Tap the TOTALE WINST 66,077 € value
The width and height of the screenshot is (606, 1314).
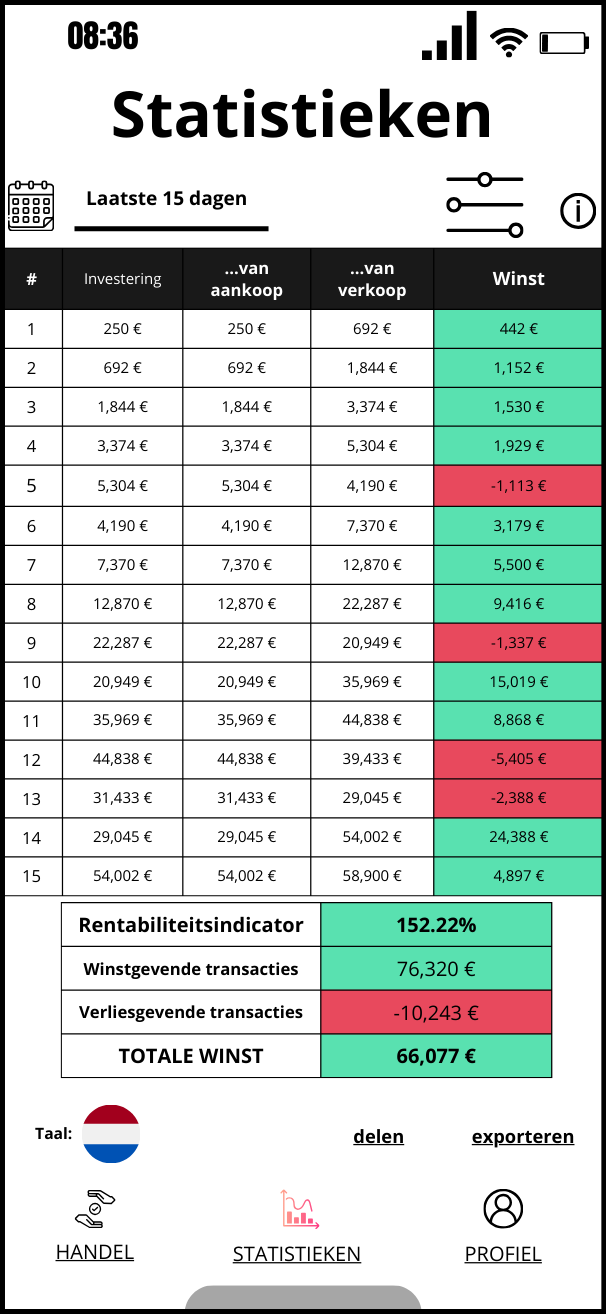point(436,1056)
